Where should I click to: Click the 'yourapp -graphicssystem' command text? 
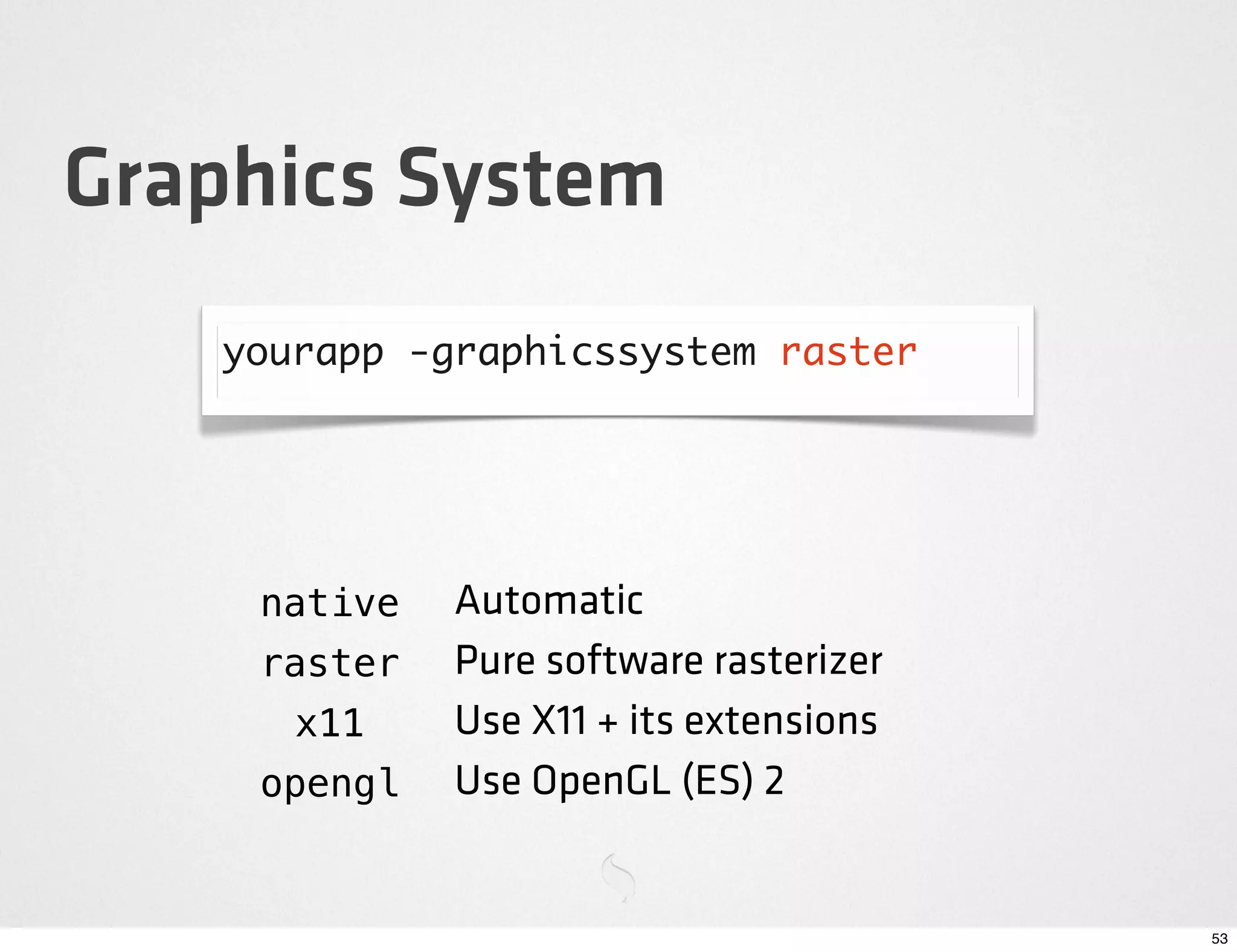pos(489,353)
